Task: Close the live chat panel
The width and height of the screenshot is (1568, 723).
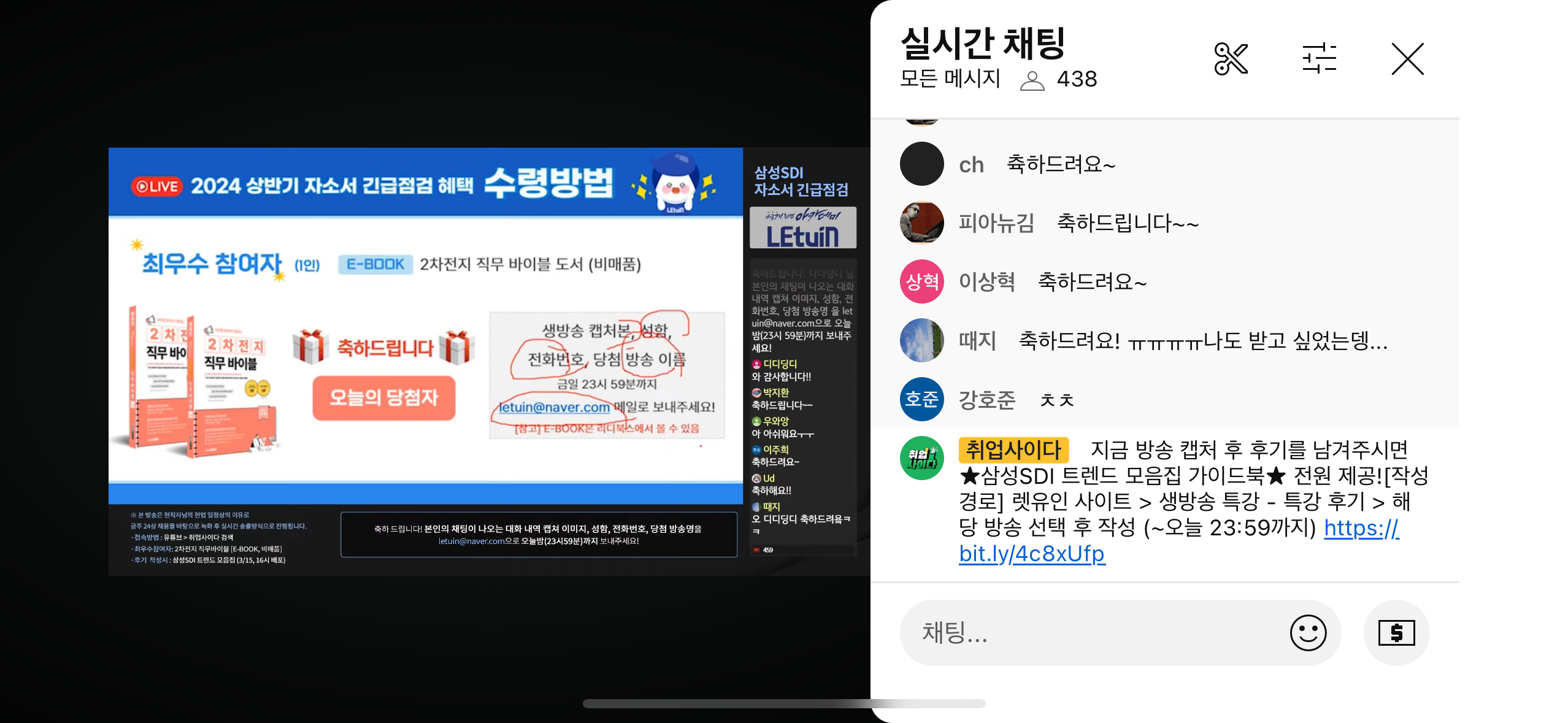Action: coord(1407,59)
